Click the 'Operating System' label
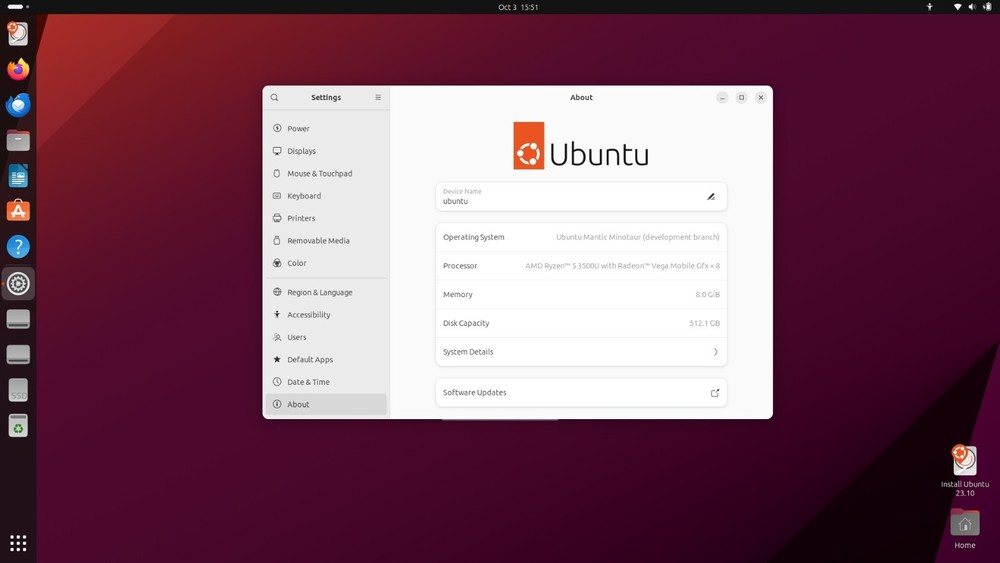The height and width of the screenshot is (563, 1000). pos(474,237)
